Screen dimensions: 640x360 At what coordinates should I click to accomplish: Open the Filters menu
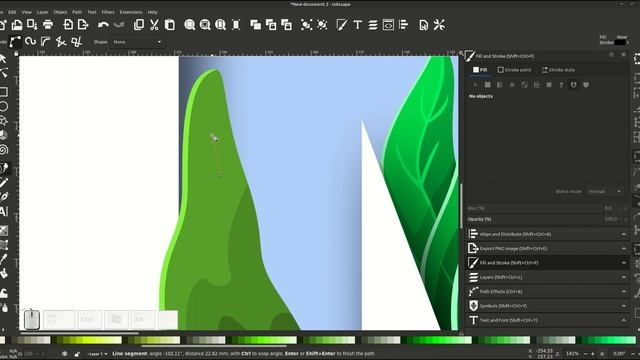[108, 12]
